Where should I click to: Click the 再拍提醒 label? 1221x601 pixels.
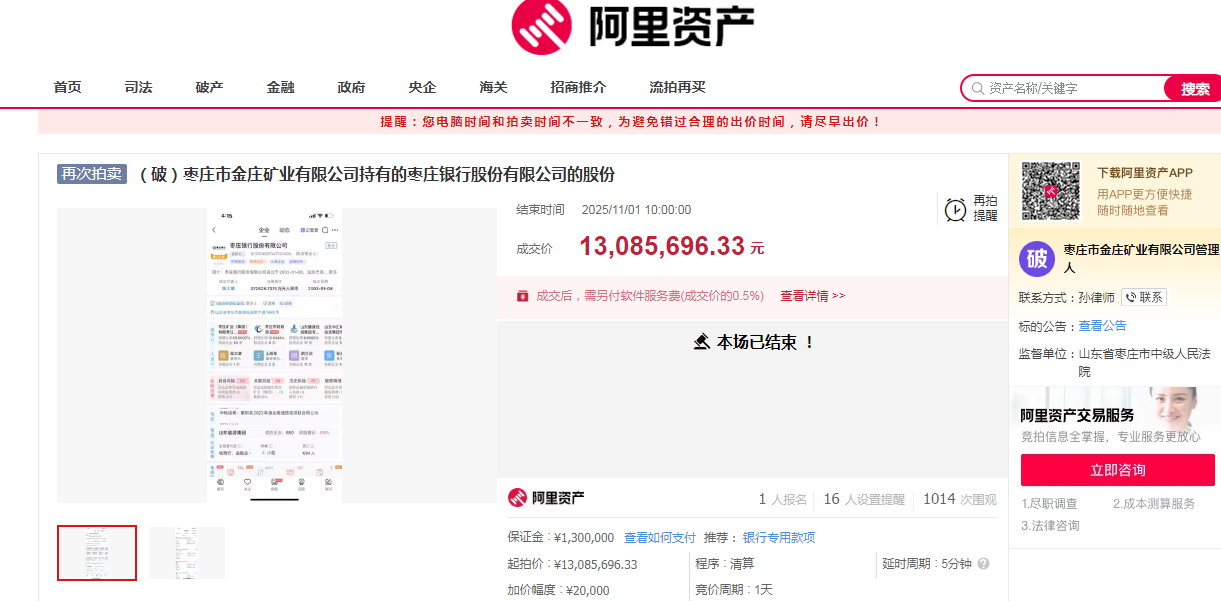(x=986, y=208)
